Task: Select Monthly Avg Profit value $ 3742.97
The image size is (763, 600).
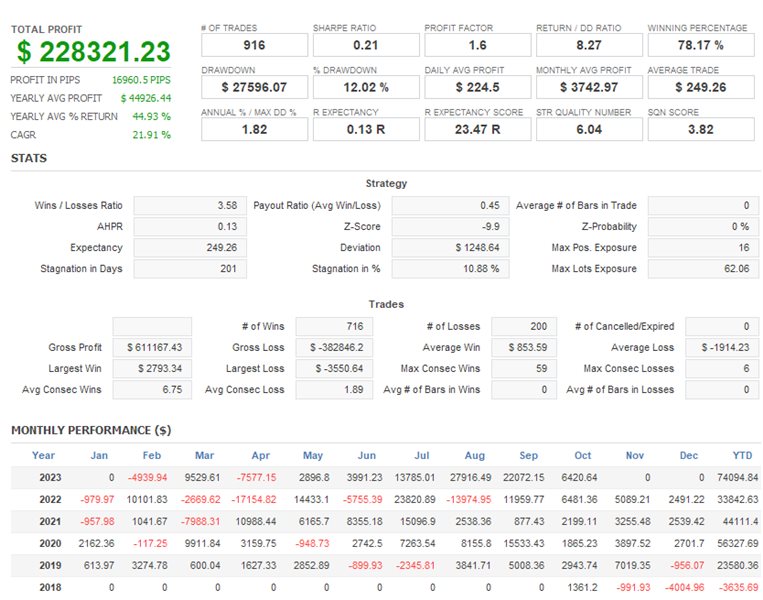Action: 589,87
